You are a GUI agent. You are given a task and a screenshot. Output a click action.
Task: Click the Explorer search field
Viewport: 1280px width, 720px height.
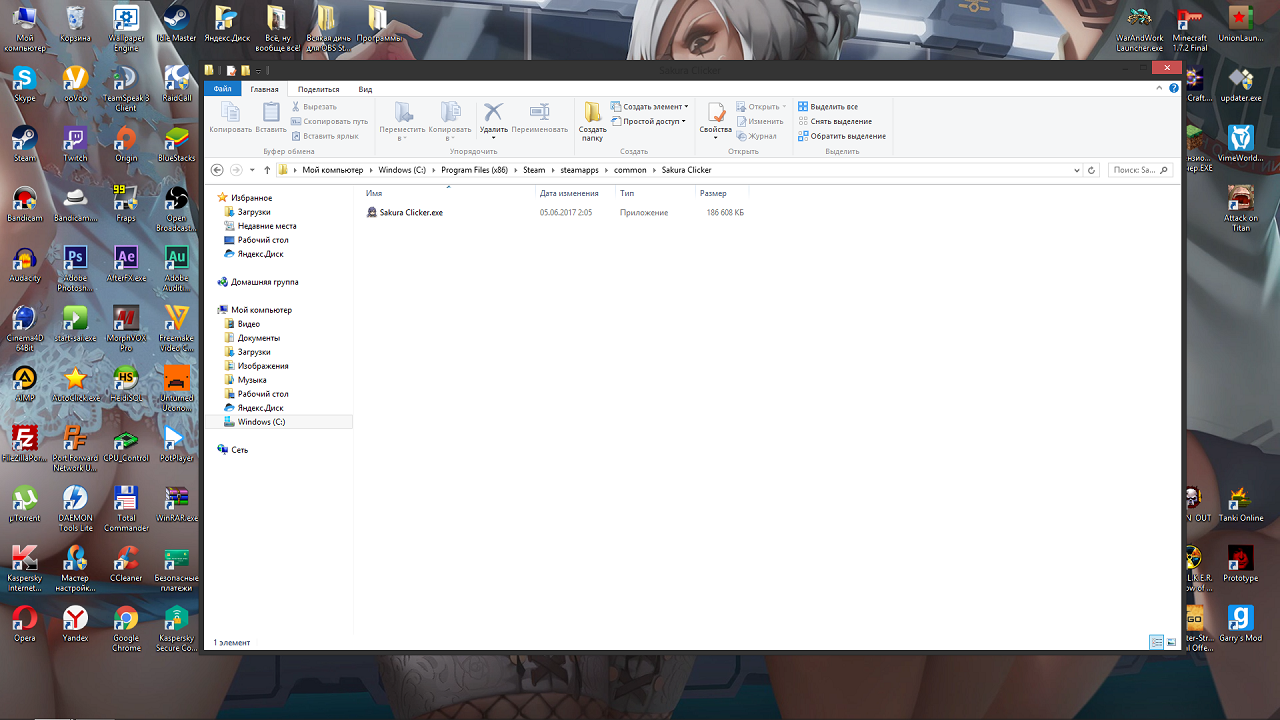[x=1139, y=170]
